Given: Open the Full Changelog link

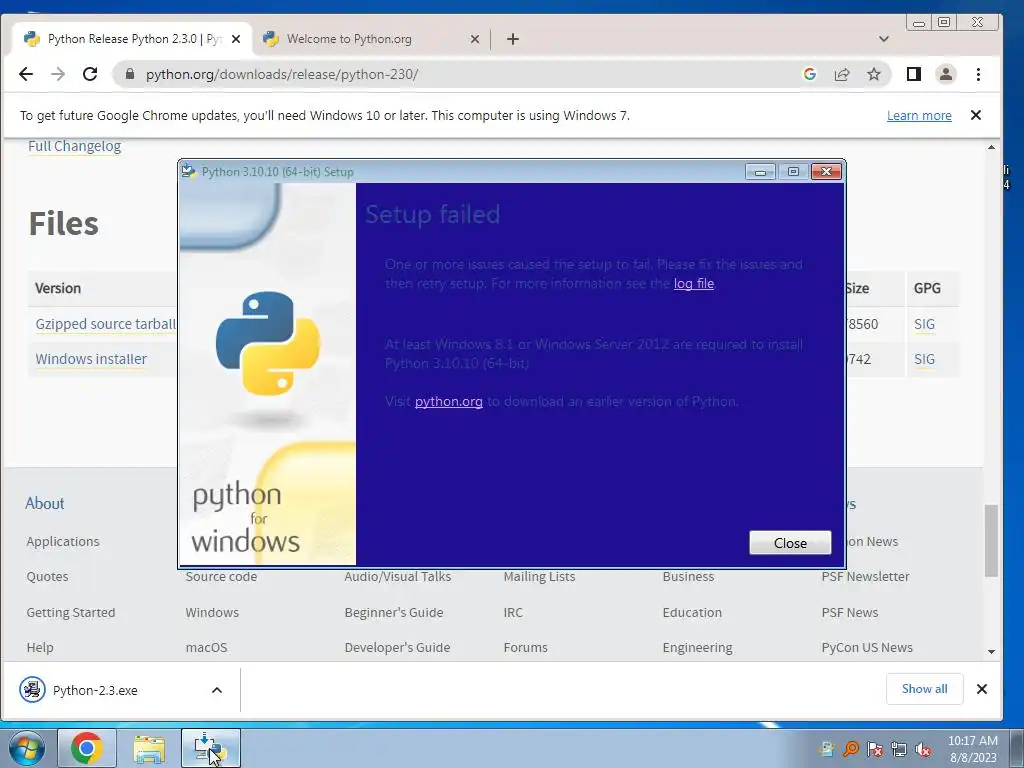Looking at the screenshot, I should [x=74, y=146].
